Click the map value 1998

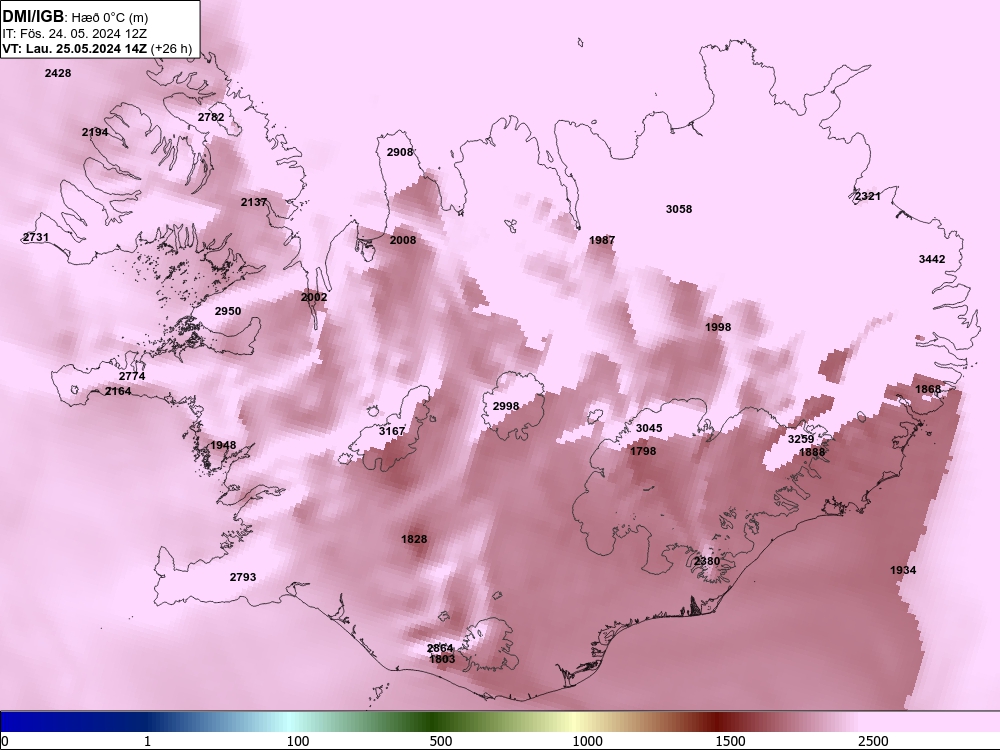click(x=718, y=327)
